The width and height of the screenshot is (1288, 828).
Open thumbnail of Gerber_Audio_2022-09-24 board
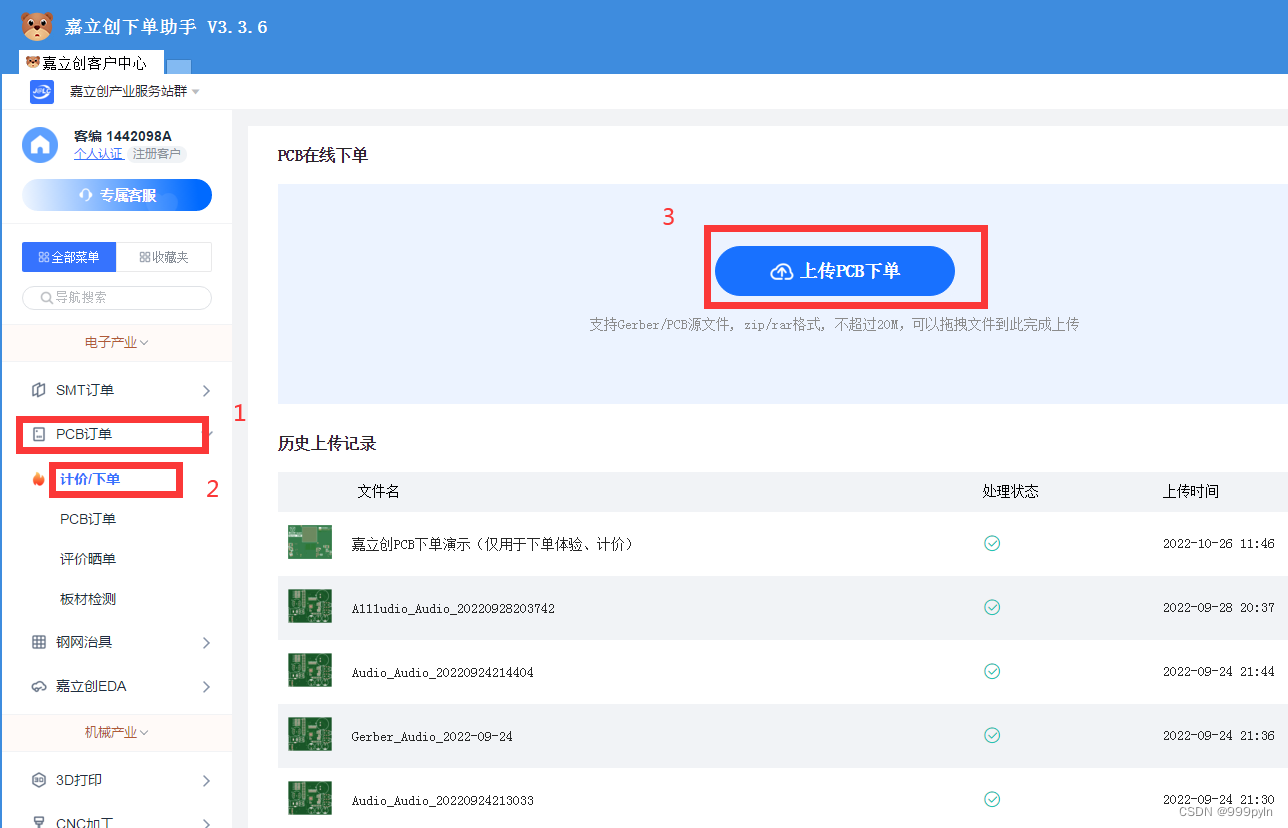pyautogui.click(x=310, y=734)
